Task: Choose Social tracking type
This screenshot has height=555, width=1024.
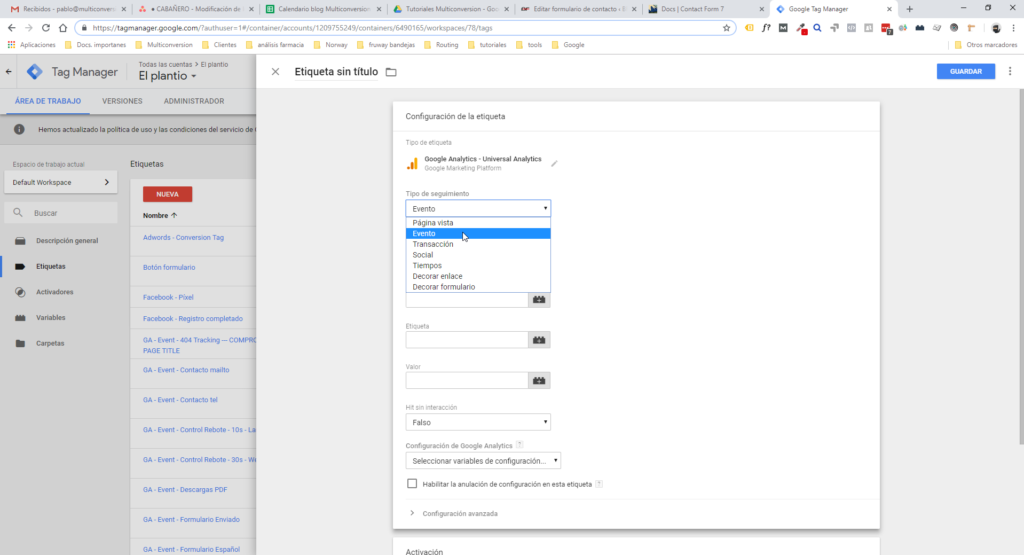Action: click(478, 255)
